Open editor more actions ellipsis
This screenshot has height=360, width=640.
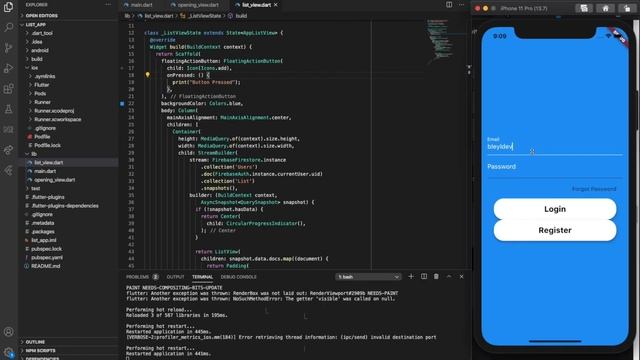461,4
